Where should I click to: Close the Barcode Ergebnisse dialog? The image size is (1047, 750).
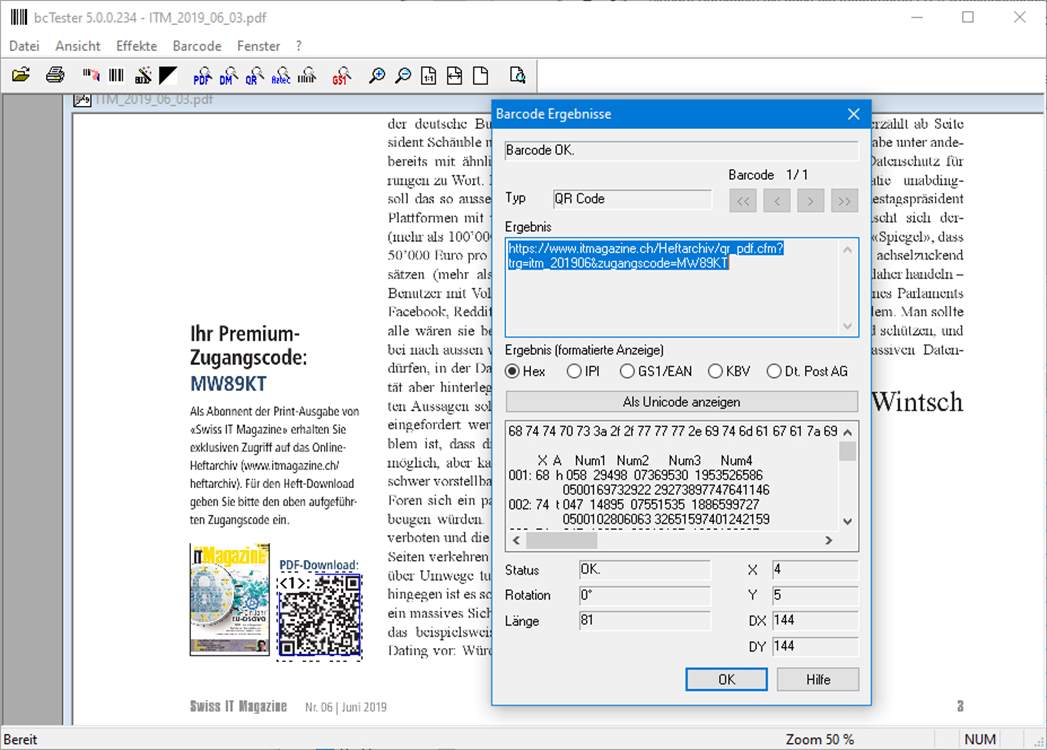(853, 114)
